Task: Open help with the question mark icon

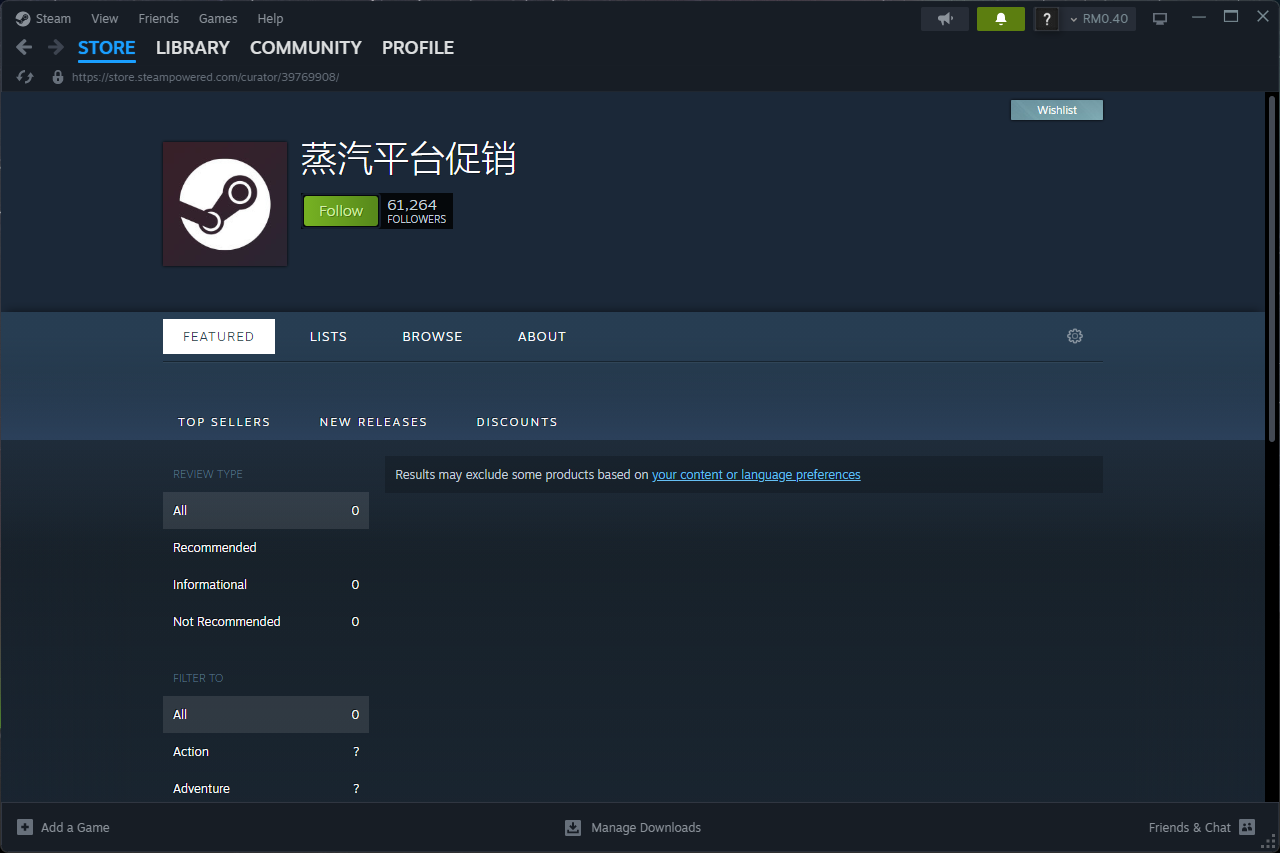Action: point(1046,19)
